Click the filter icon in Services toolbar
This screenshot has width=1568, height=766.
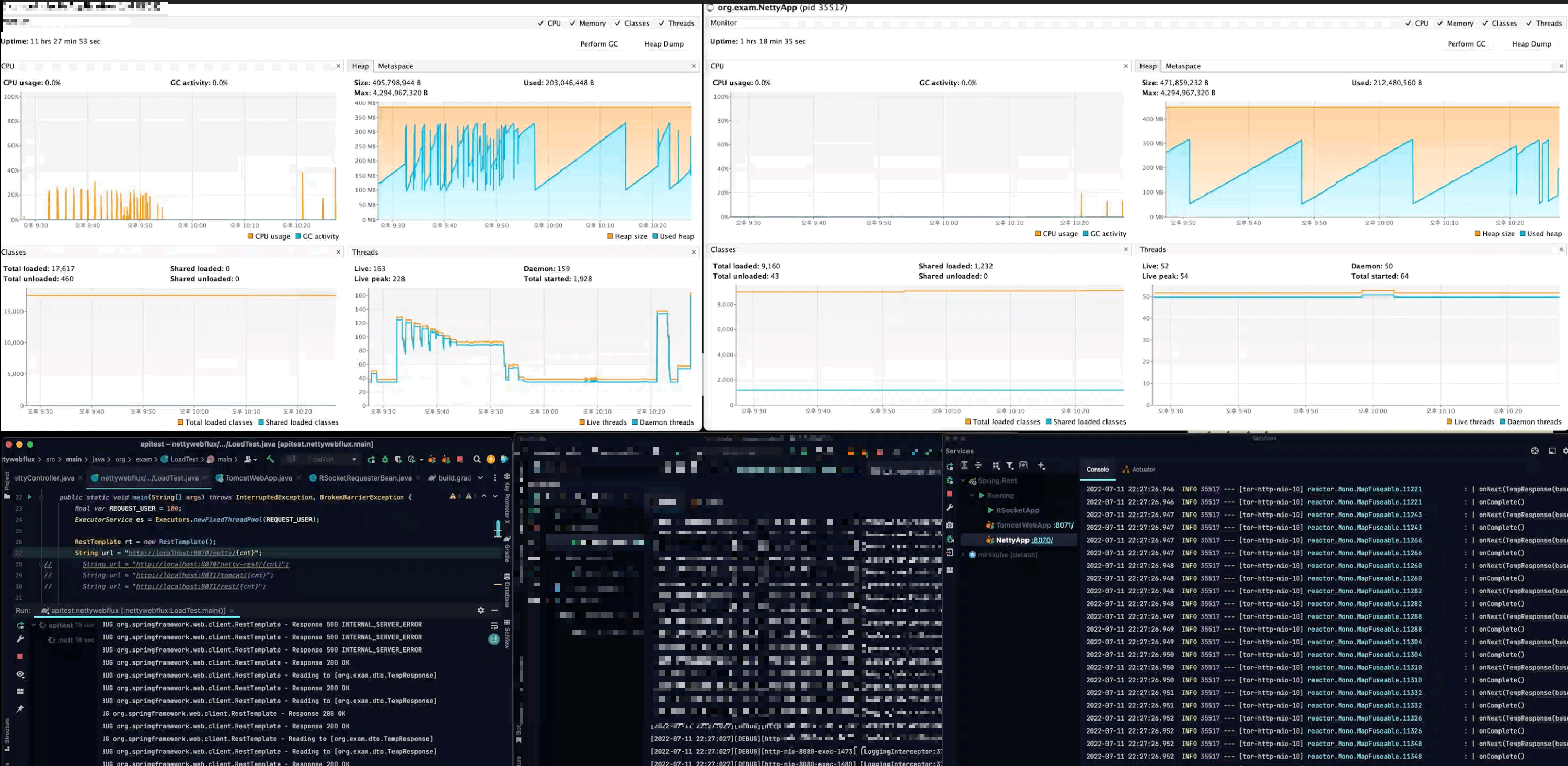(x=1010, y=466)
